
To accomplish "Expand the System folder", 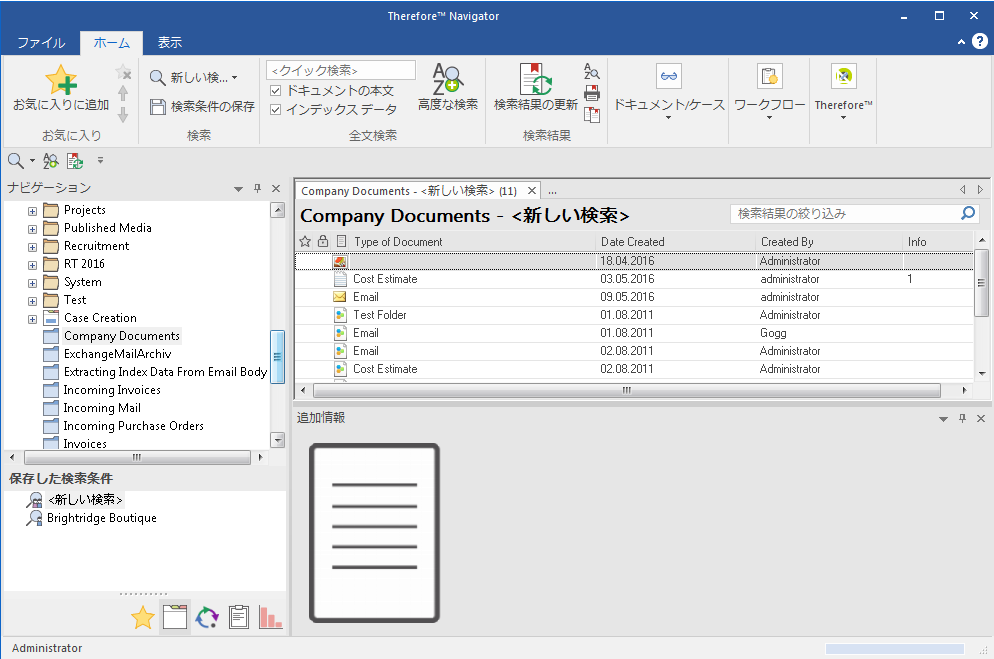I will pos(32,283).
